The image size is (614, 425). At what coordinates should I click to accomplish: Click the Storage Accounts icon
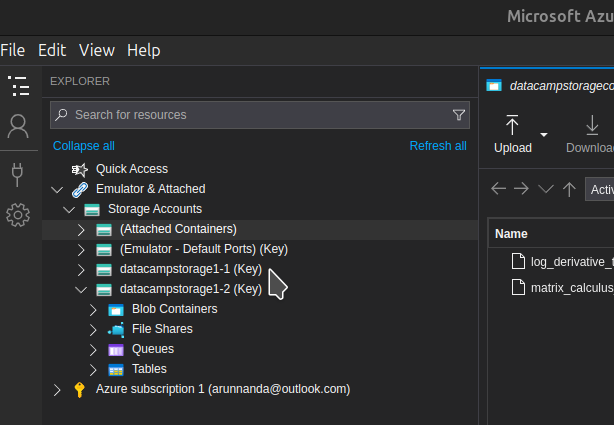point(92,210)
